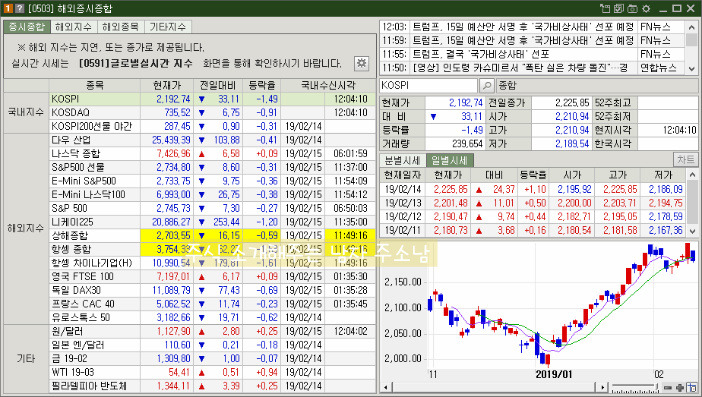Click the settings icon beside the notice text

tap(361, 63)
